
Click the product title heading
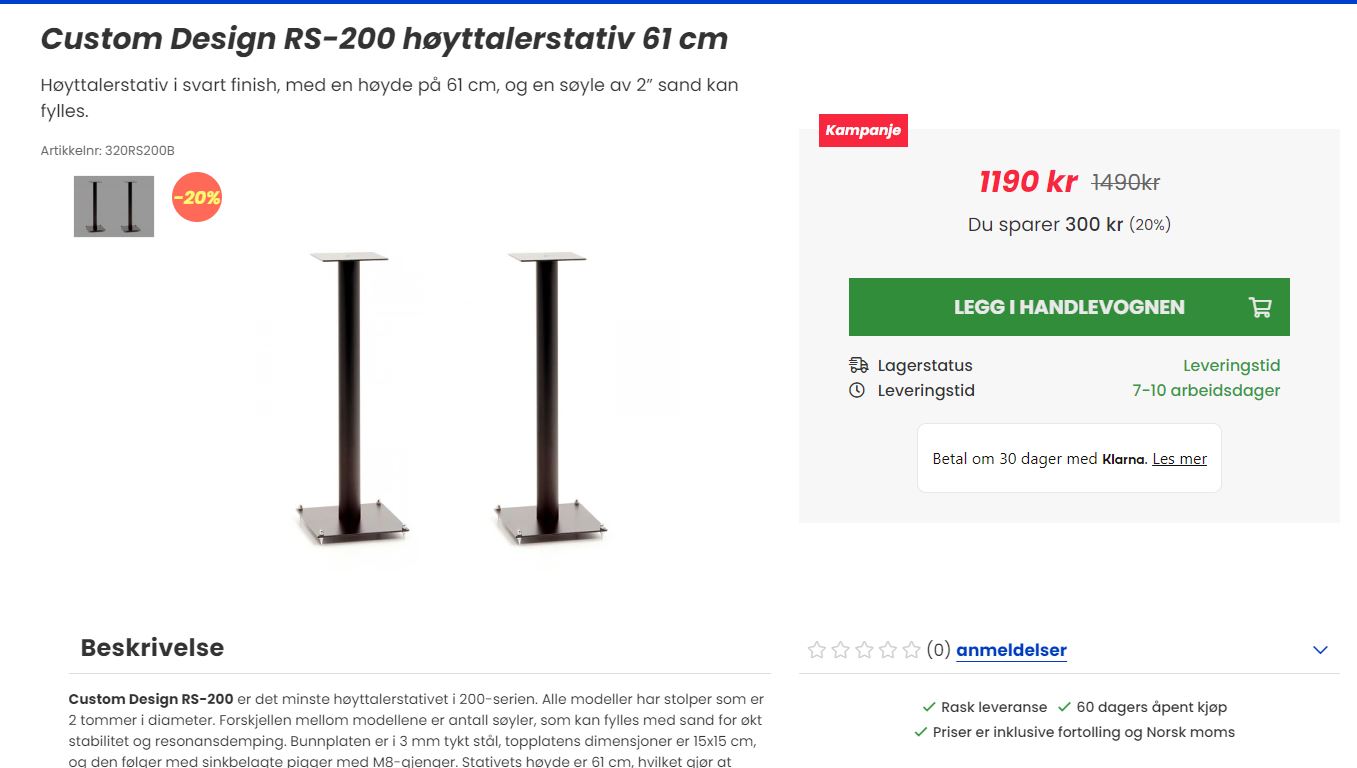384,39
